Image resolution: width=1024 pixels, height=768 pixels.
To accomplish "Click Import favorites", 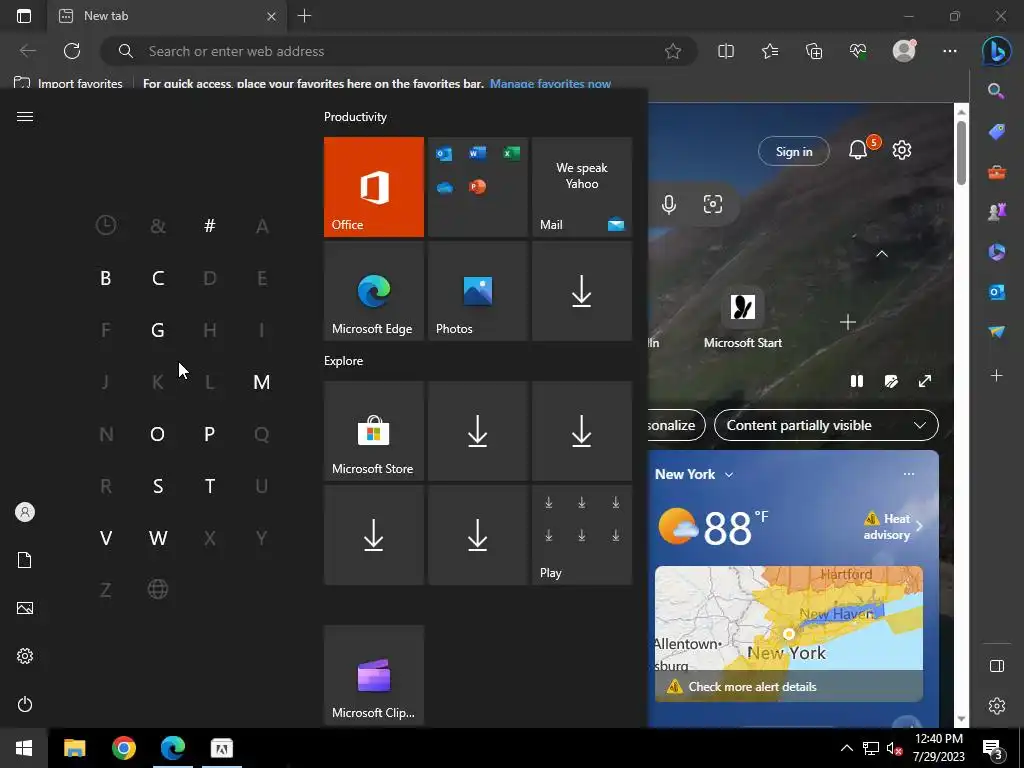I will [x=68, y=84].
